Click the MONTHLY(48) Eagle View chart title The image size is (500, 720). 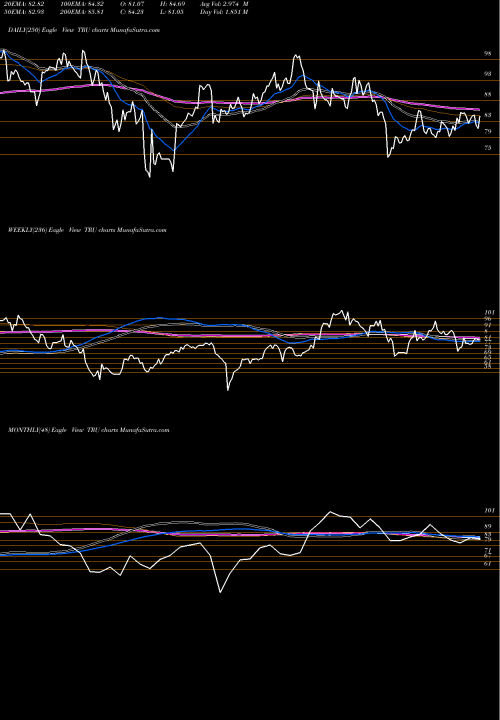89,430
